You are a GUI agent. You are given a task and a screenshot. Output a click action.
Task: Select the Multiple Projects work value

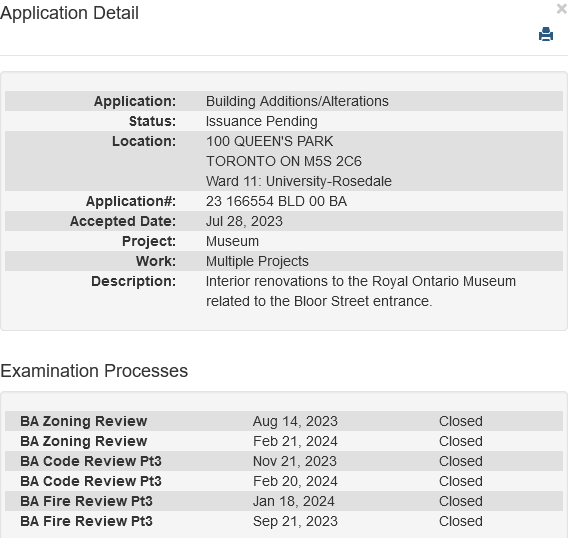[257, 261]
